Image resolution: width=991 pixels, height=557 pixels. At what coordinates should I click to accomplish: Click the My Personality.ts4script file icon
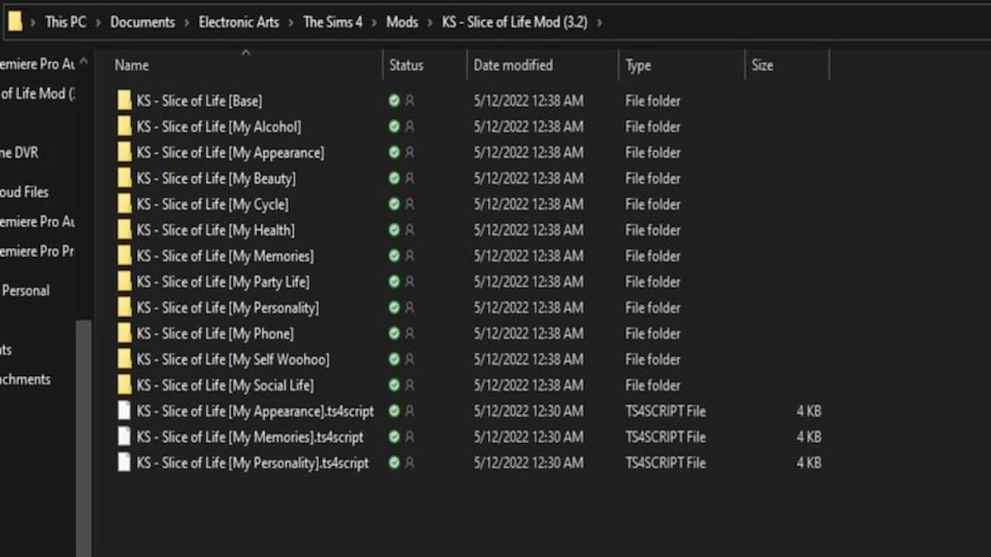click(x=124, y=463)
